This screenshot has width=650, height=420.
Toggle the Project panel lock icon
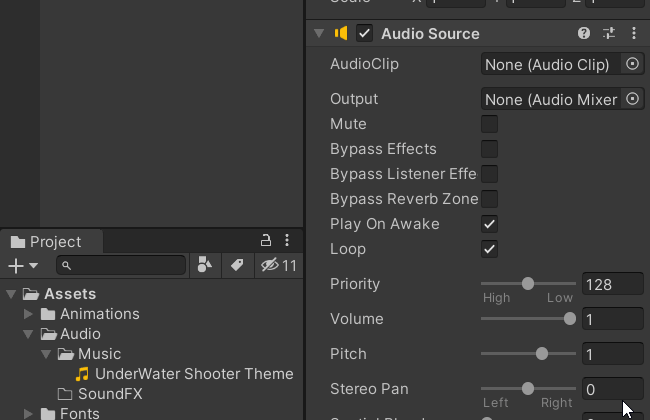coord(266,240)
